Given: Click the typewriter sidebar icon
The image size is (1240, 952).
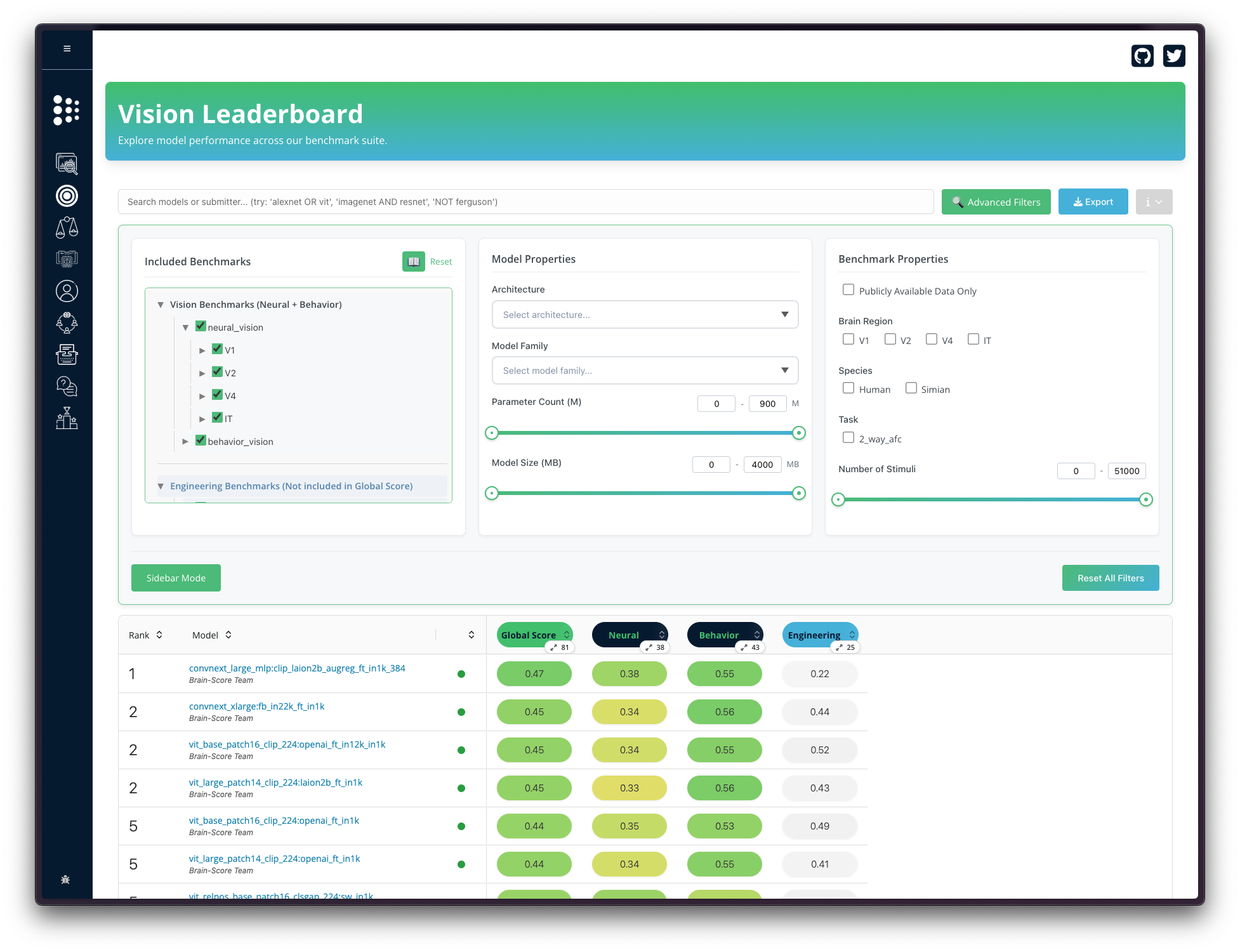Looking at the screenshot, I should [x=67, y=354].
